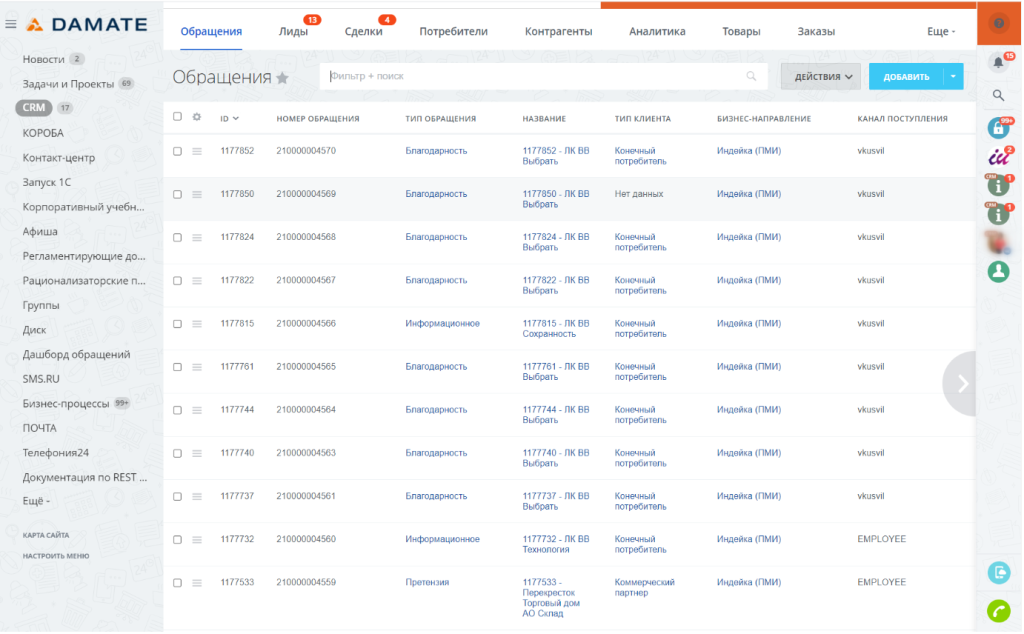Switch to the Лиды tab
The height and width of the screenshot is (634, 1024).
(x=293, y=31)
